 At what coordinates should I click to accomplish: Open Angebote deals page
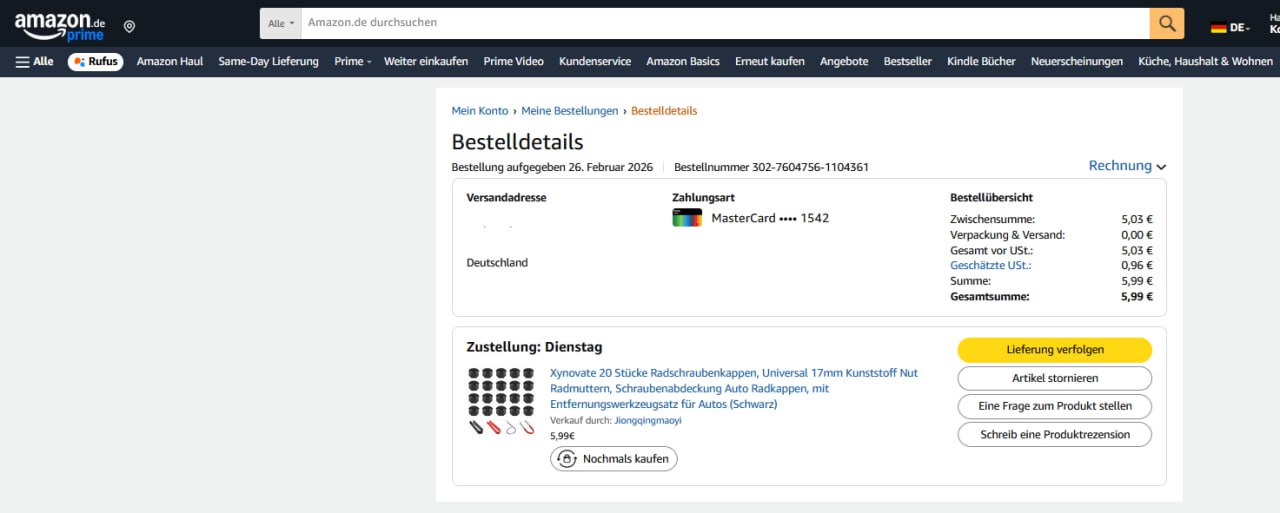click(x=844, y=61)
